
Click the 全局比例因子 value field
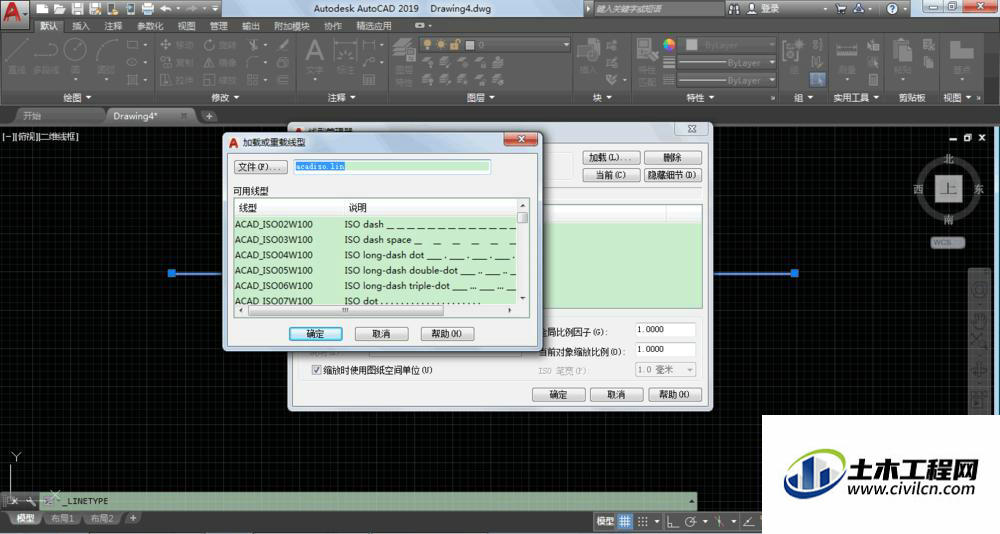(x=665, y=330)
